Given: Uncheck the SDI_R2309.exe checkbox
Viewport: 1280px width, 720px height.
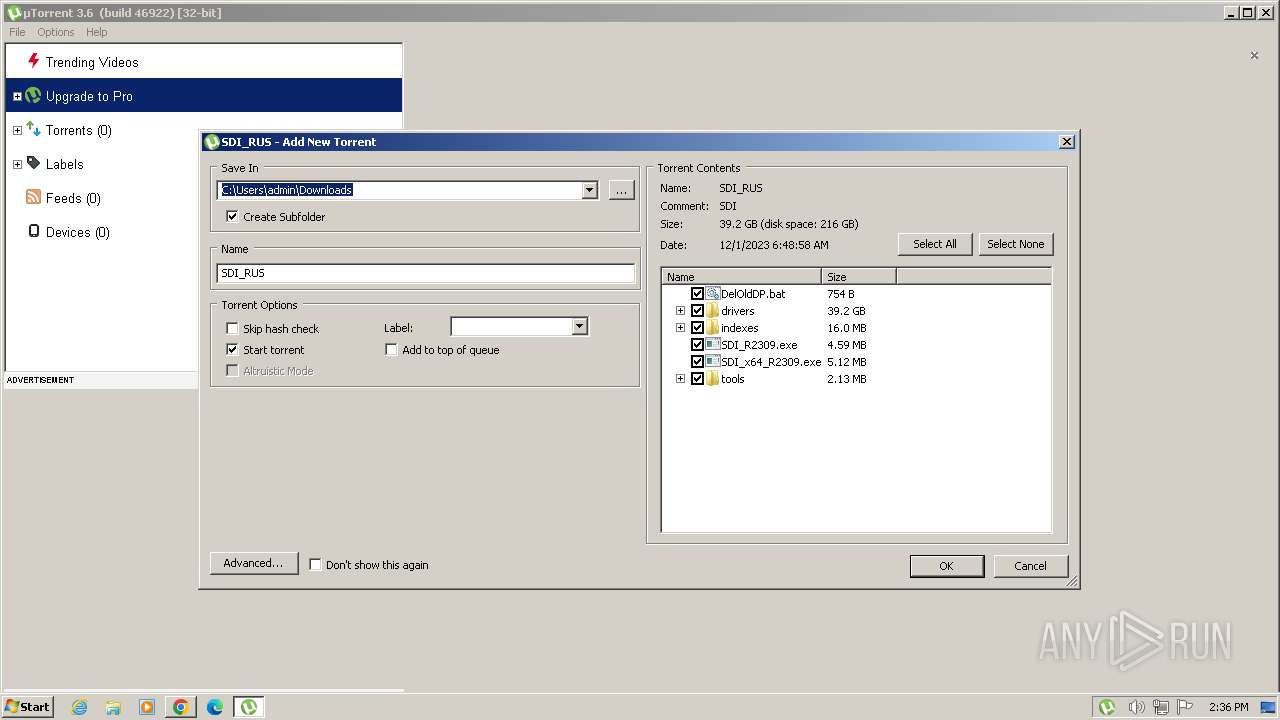Looking at the screenshot, I should click(697, 345).
